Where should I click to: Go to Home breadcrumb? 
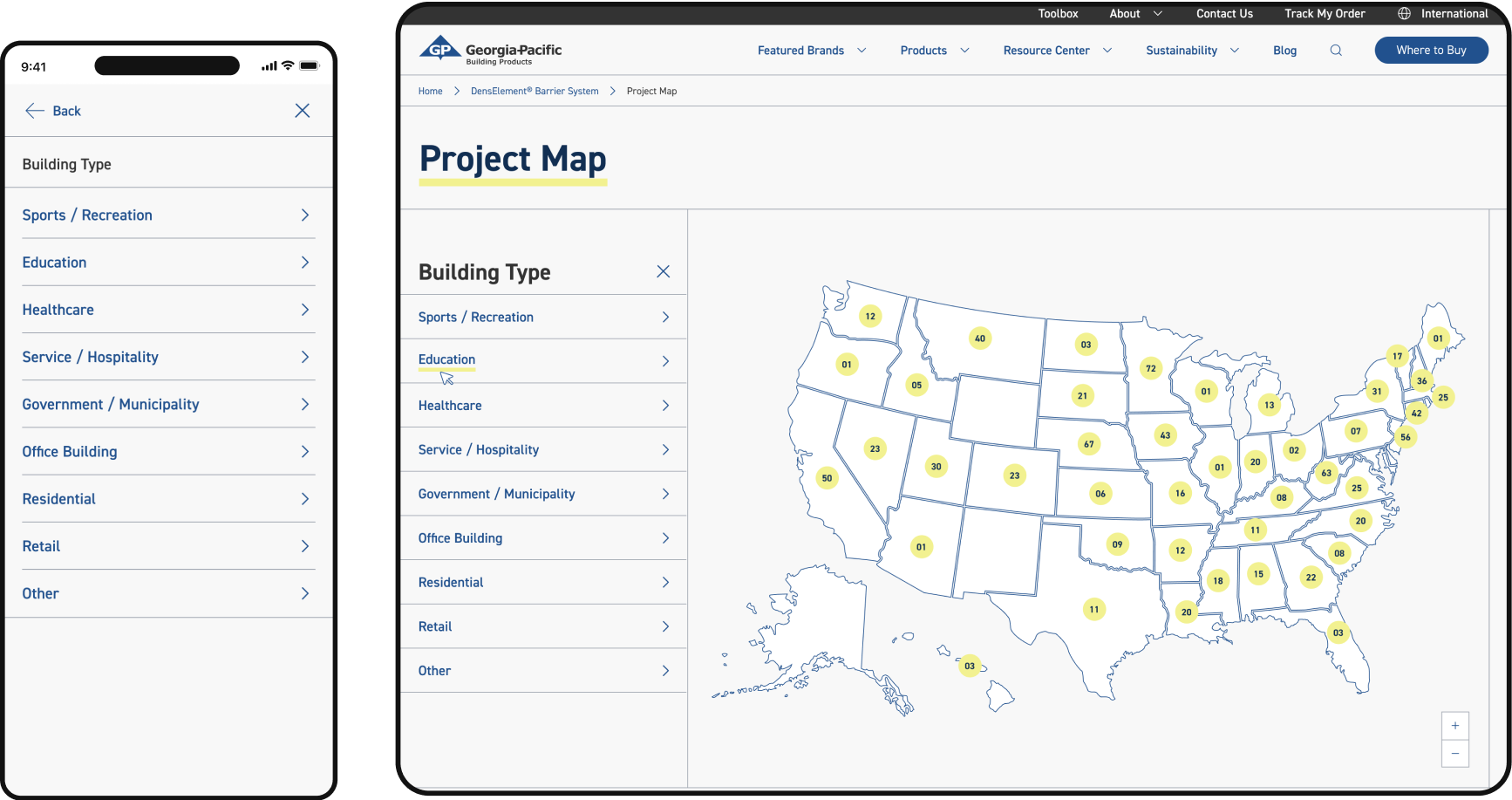coord(430,91)
